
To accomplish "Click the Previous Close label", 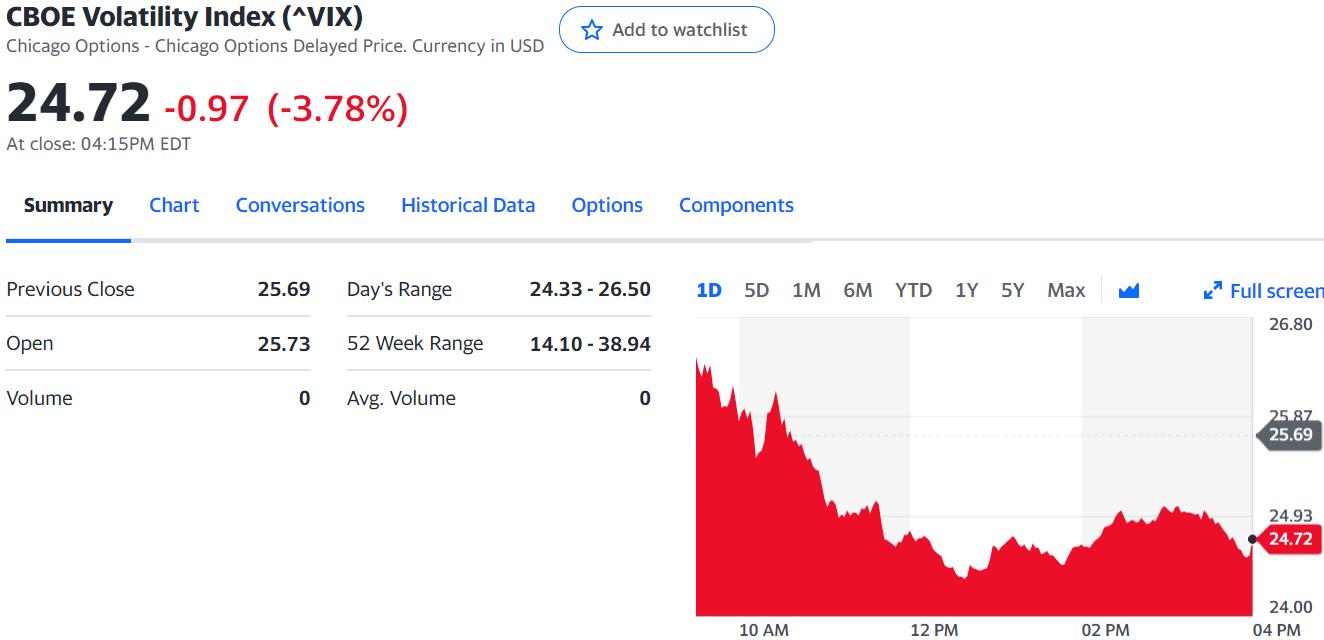I will tap(70, 289).
